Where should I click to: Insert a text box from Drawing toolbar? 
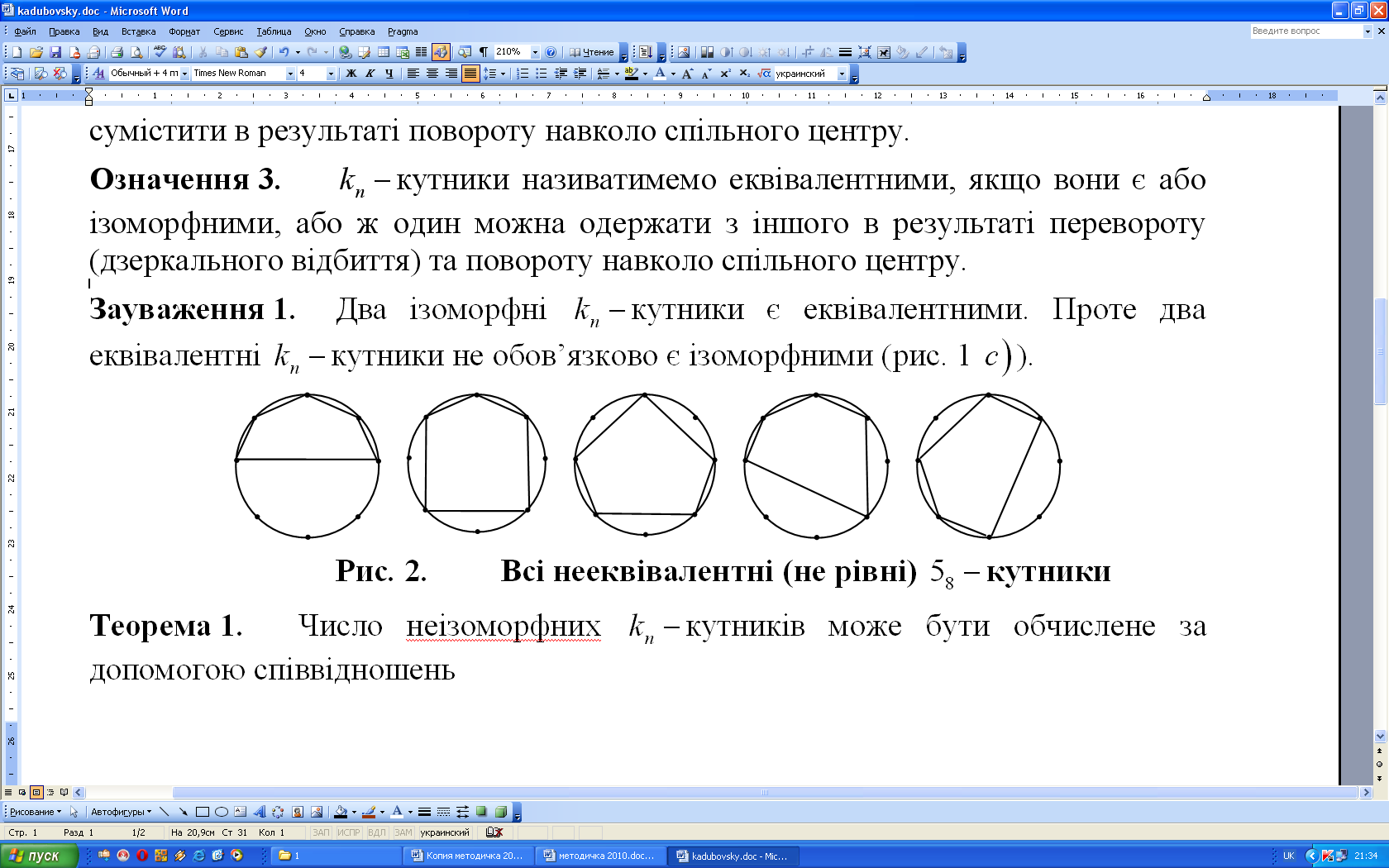240,812
